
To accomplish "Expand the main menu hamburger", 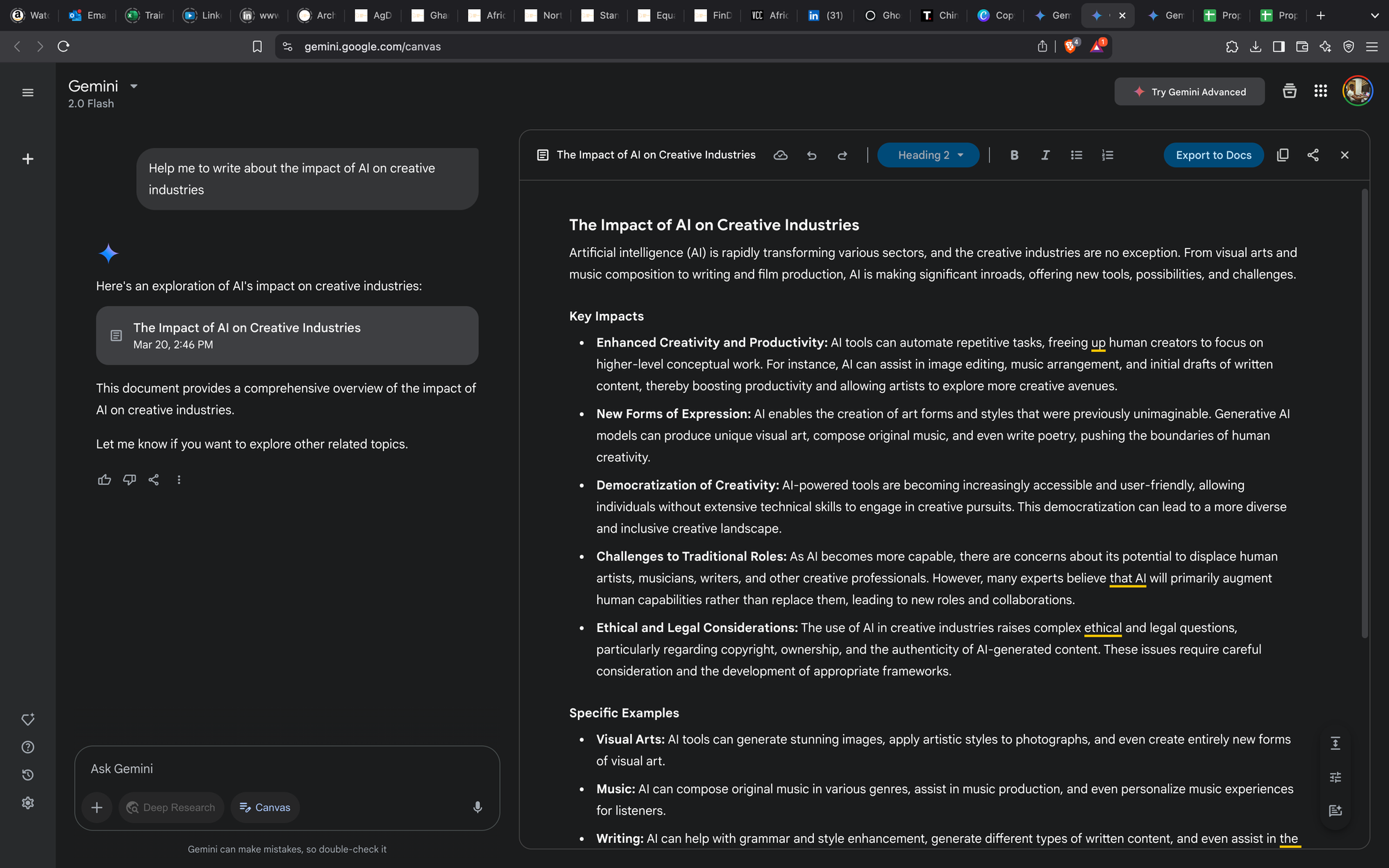I will [28, 92].
